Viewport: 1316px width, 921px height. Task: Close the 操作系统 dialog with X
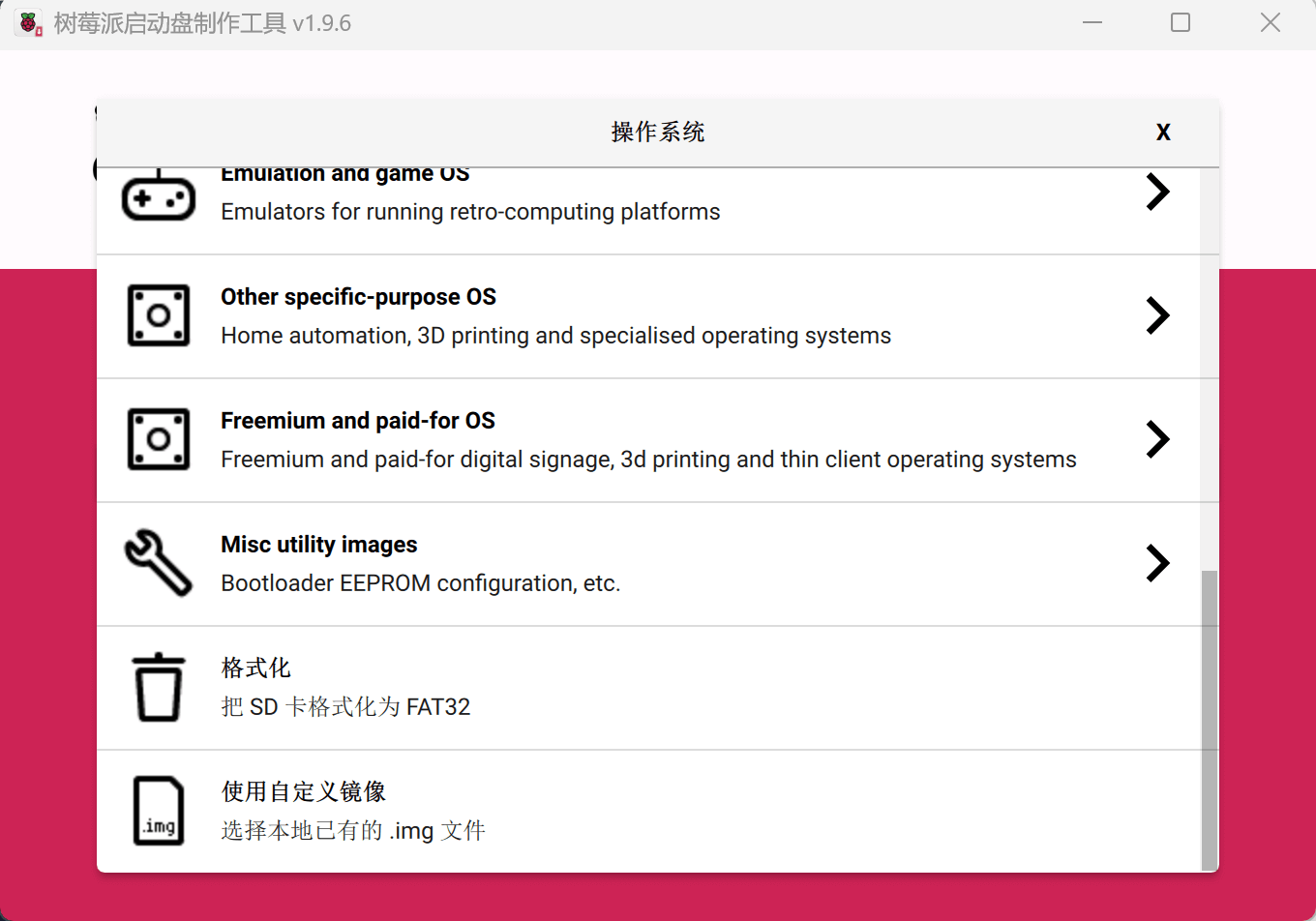pos(1163,133)
